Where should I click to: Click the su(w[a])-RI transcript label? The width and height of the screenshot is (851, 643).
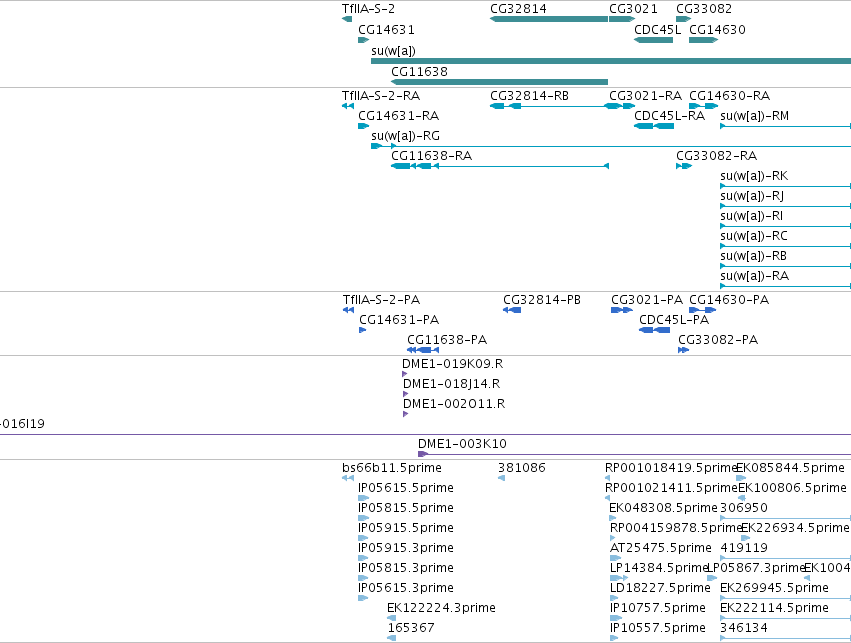[x=751, y=216]
